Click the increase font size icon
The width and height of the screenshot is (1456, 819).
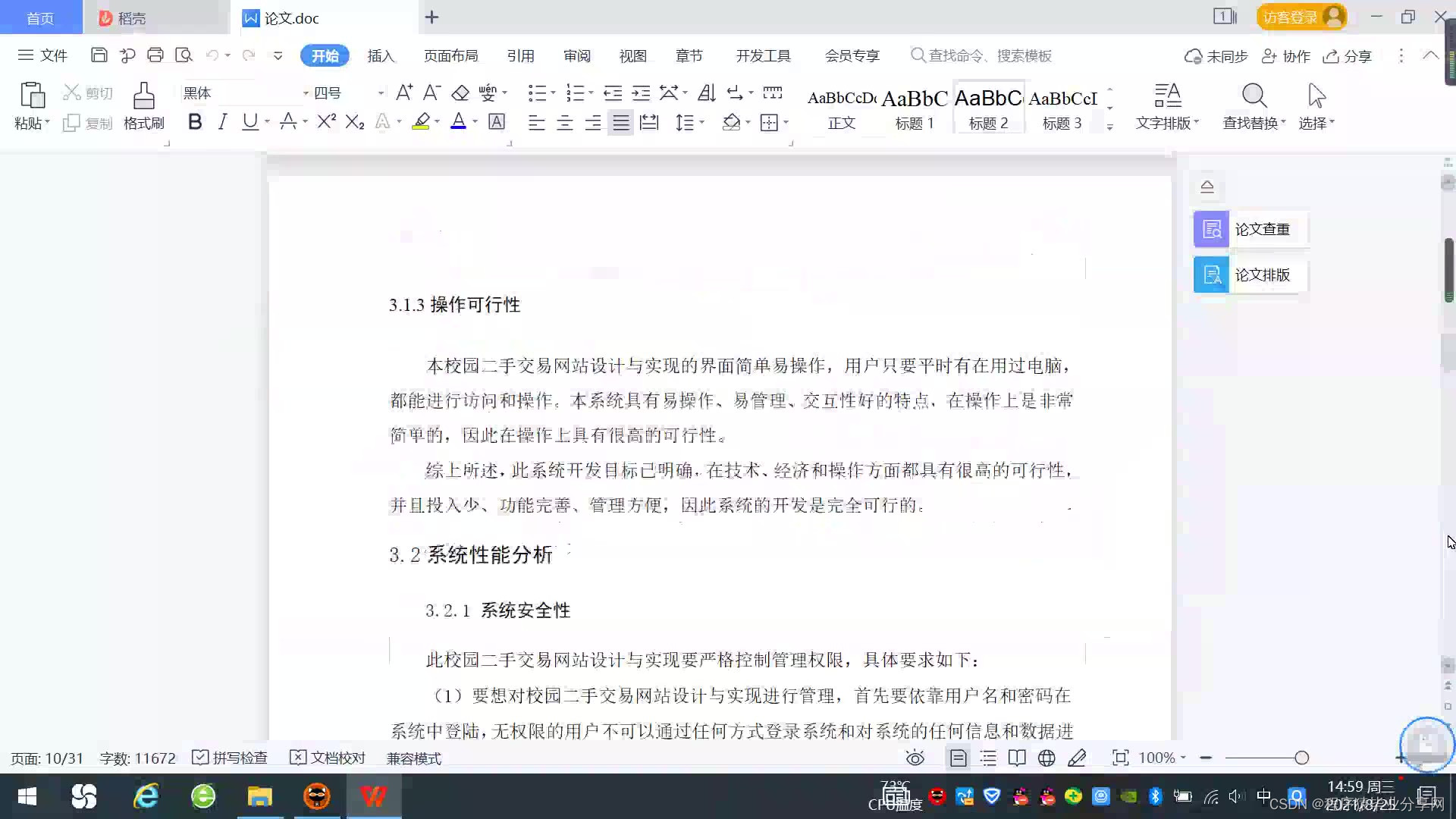coord(404,93)
